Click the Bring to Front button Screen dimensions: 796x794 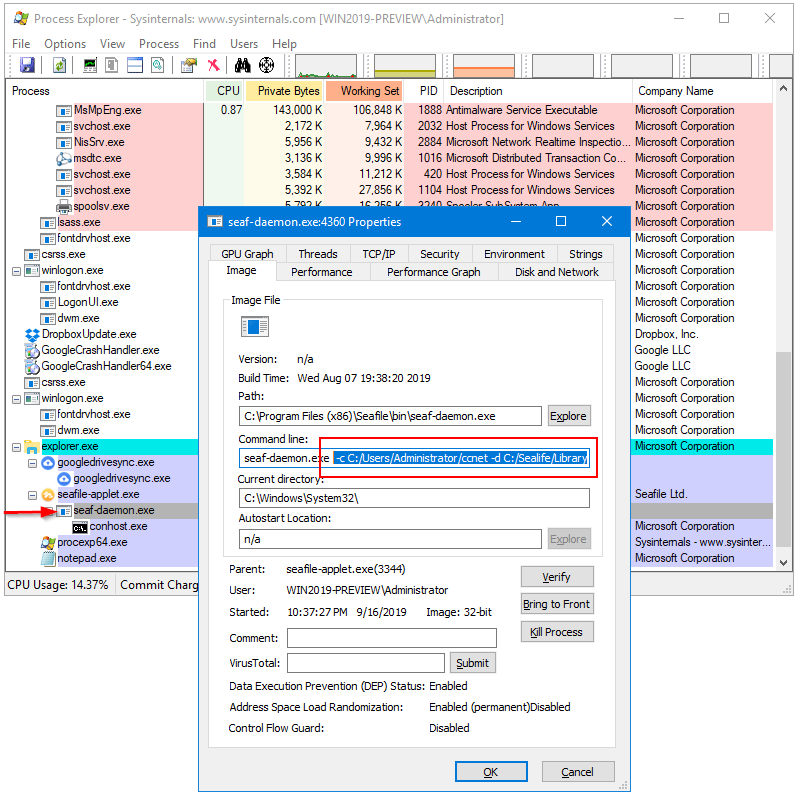point(556,604)
